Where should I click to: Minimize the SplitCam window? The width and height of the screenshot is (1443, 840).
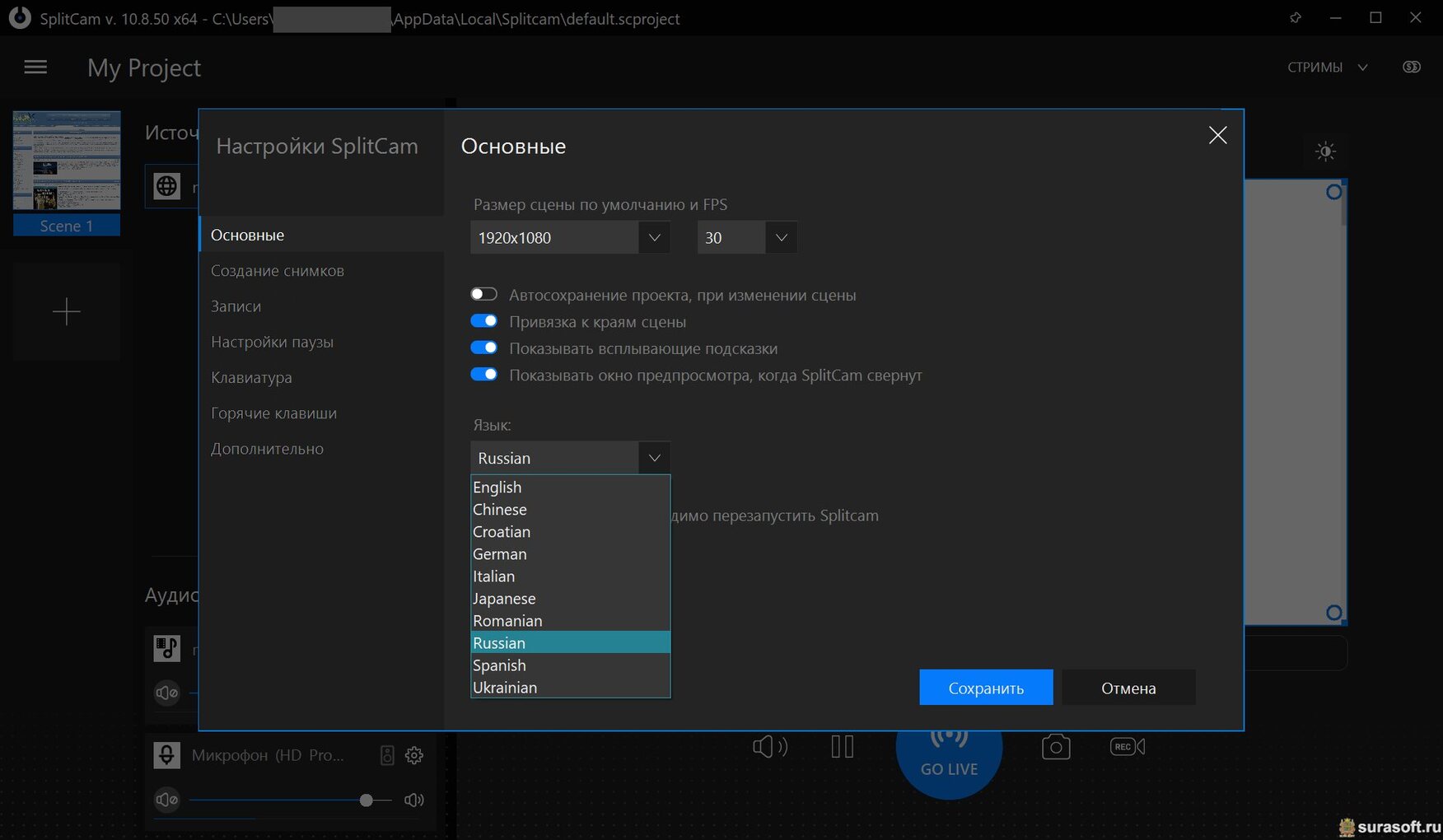click(x=1336, y=17)
